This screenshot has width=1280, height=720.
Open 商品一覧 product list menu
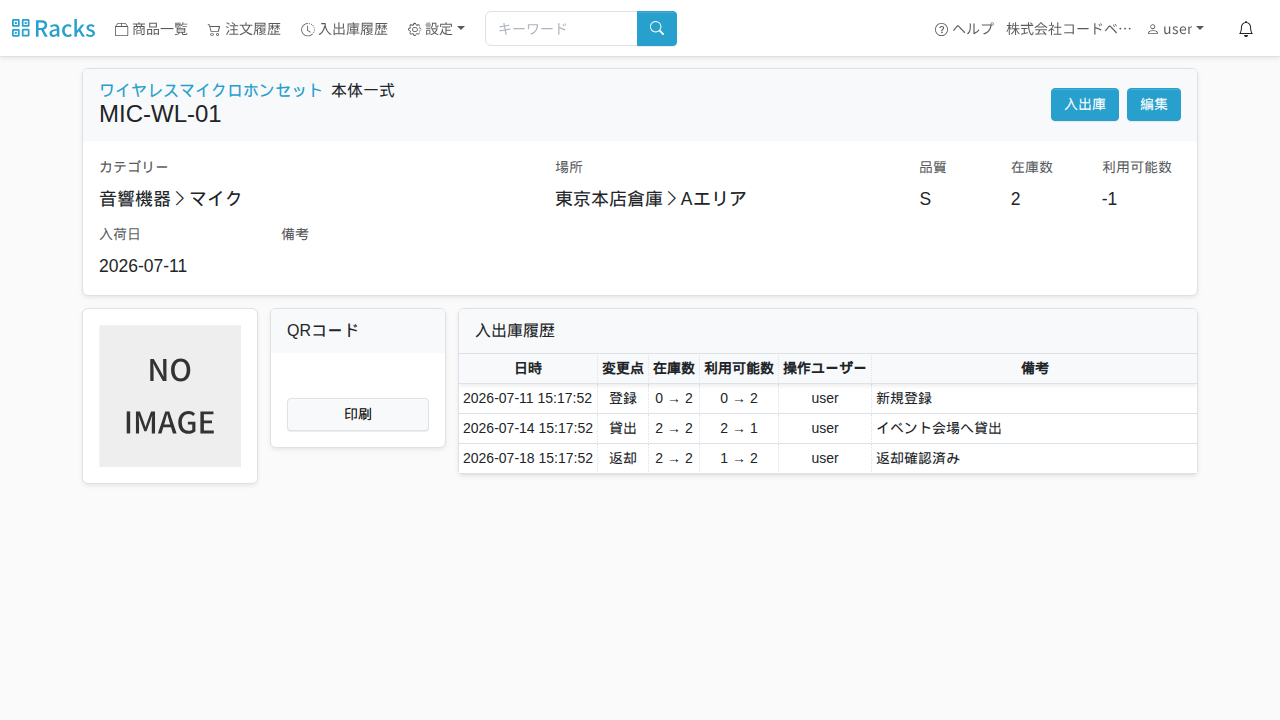[151, 29]
